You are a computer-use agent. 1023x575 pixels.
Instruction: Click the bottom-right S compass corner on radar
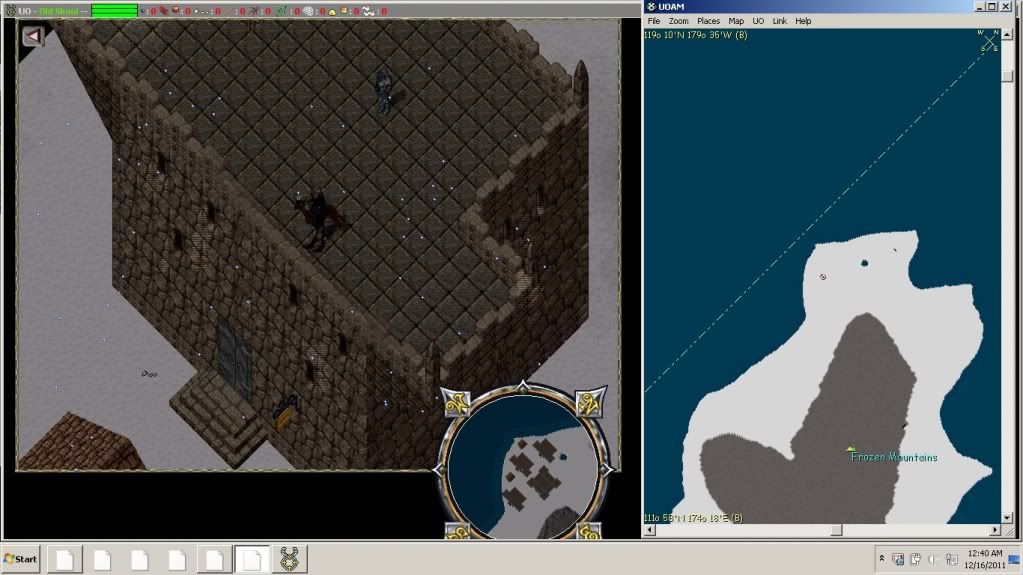coord(589,531)
